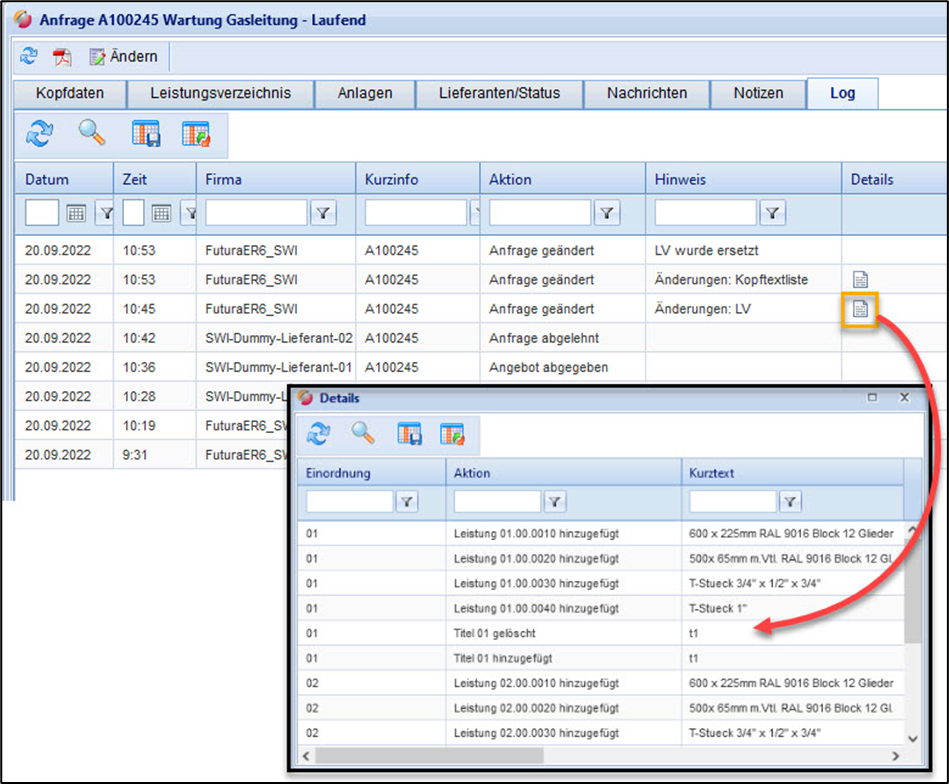
Task: Export the request via the PDF icon
Action: coord(62,56)
